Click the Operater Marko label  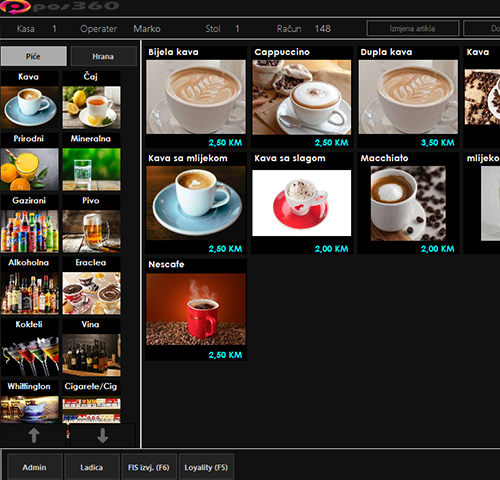[x=120, y=29]
